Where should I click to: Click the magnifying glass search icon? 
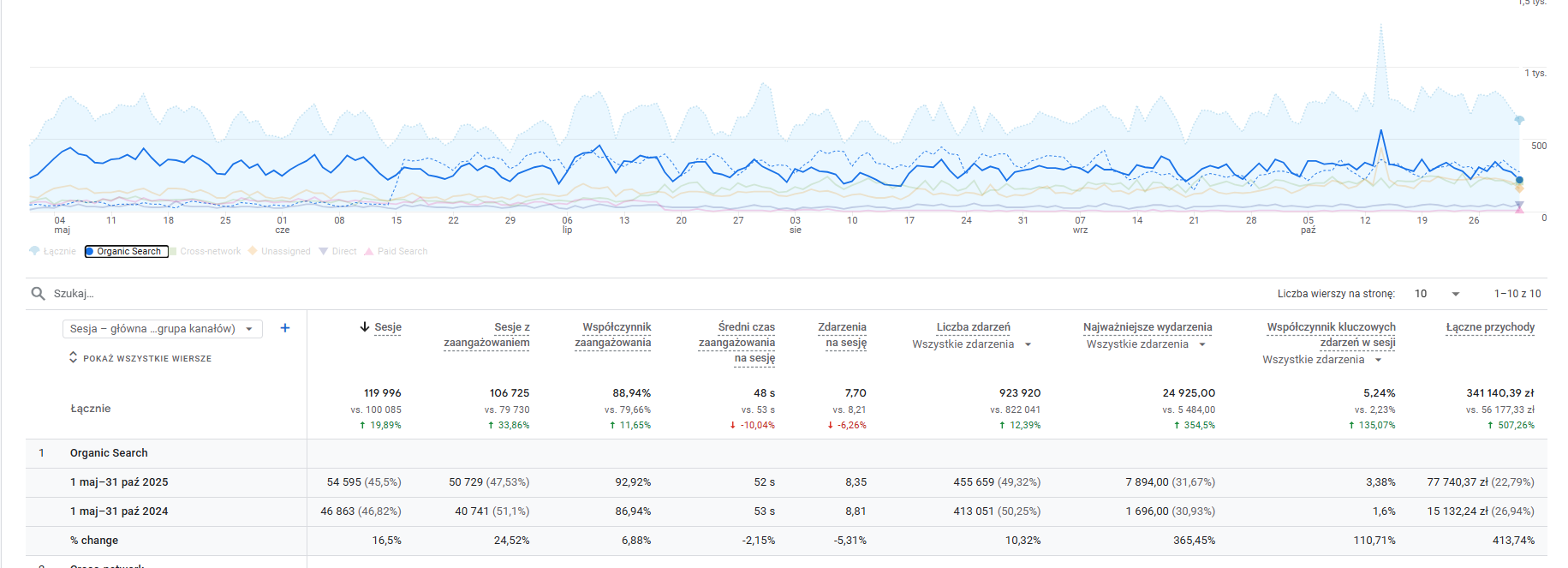(38, 294)
